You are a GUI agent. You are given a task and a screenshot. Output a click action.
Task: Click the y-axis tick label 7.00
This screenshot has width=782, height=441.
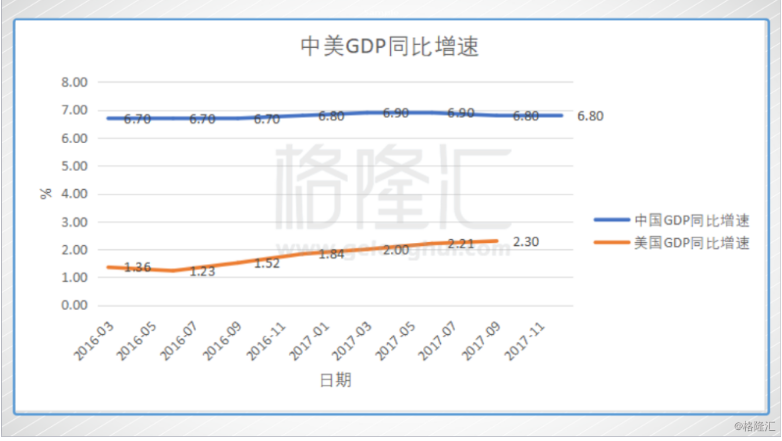pyautogui.click(x=74, y=110)
